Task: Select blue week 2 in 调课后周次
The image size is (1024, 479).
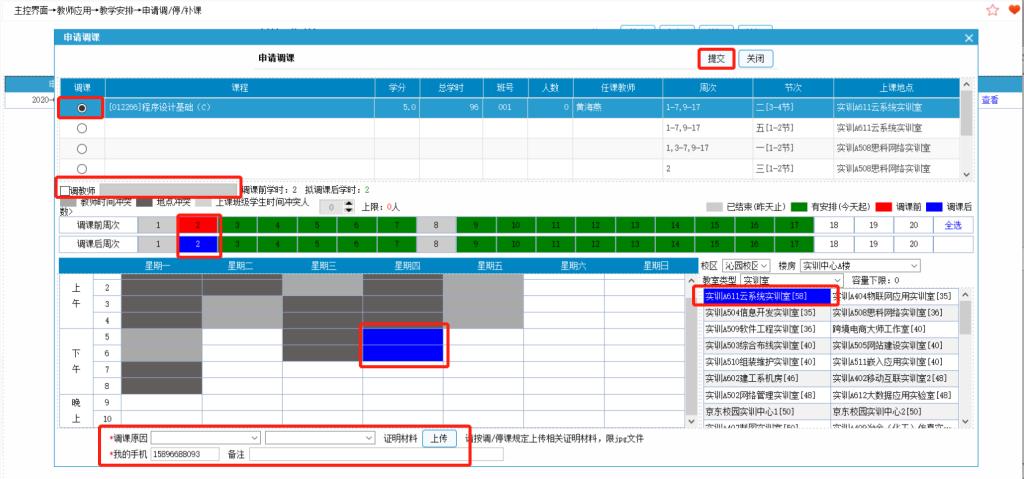Action: [198, 244]
